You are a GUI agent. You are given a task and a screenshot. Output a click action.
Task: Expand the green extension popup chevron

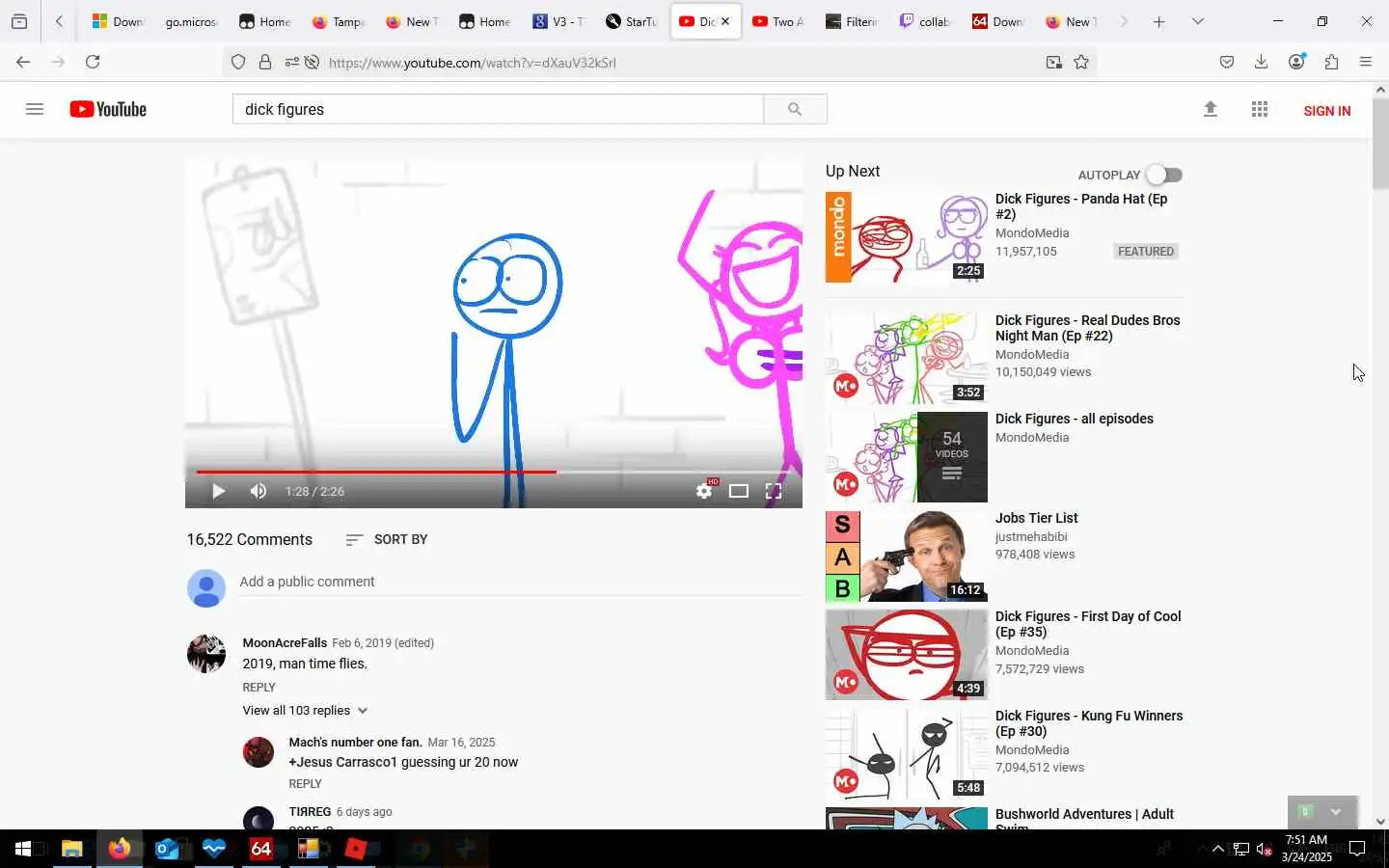tap(1336, 811)
